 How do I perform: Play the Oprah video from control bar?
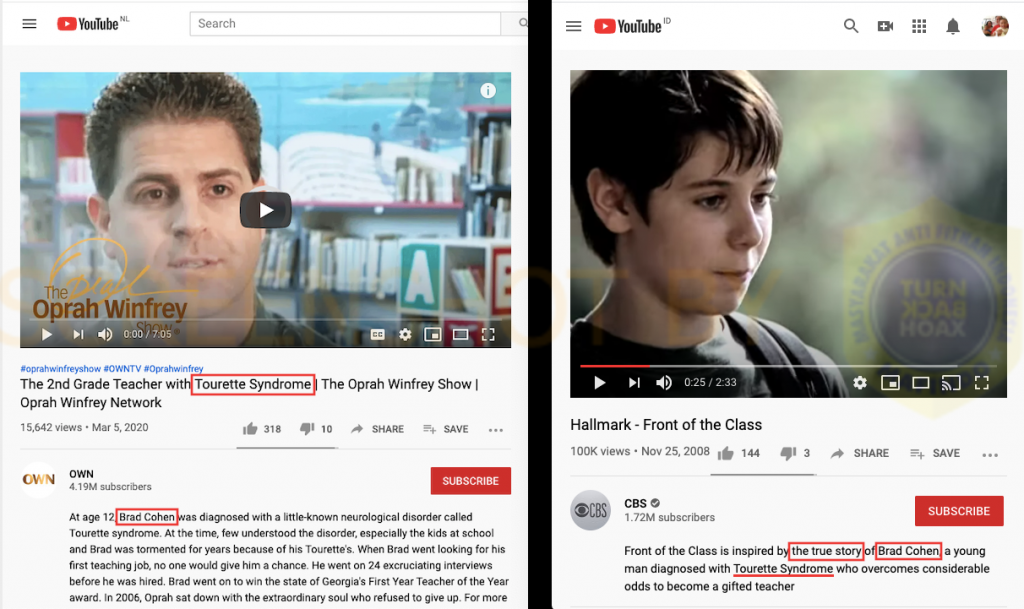coord(46,335)
